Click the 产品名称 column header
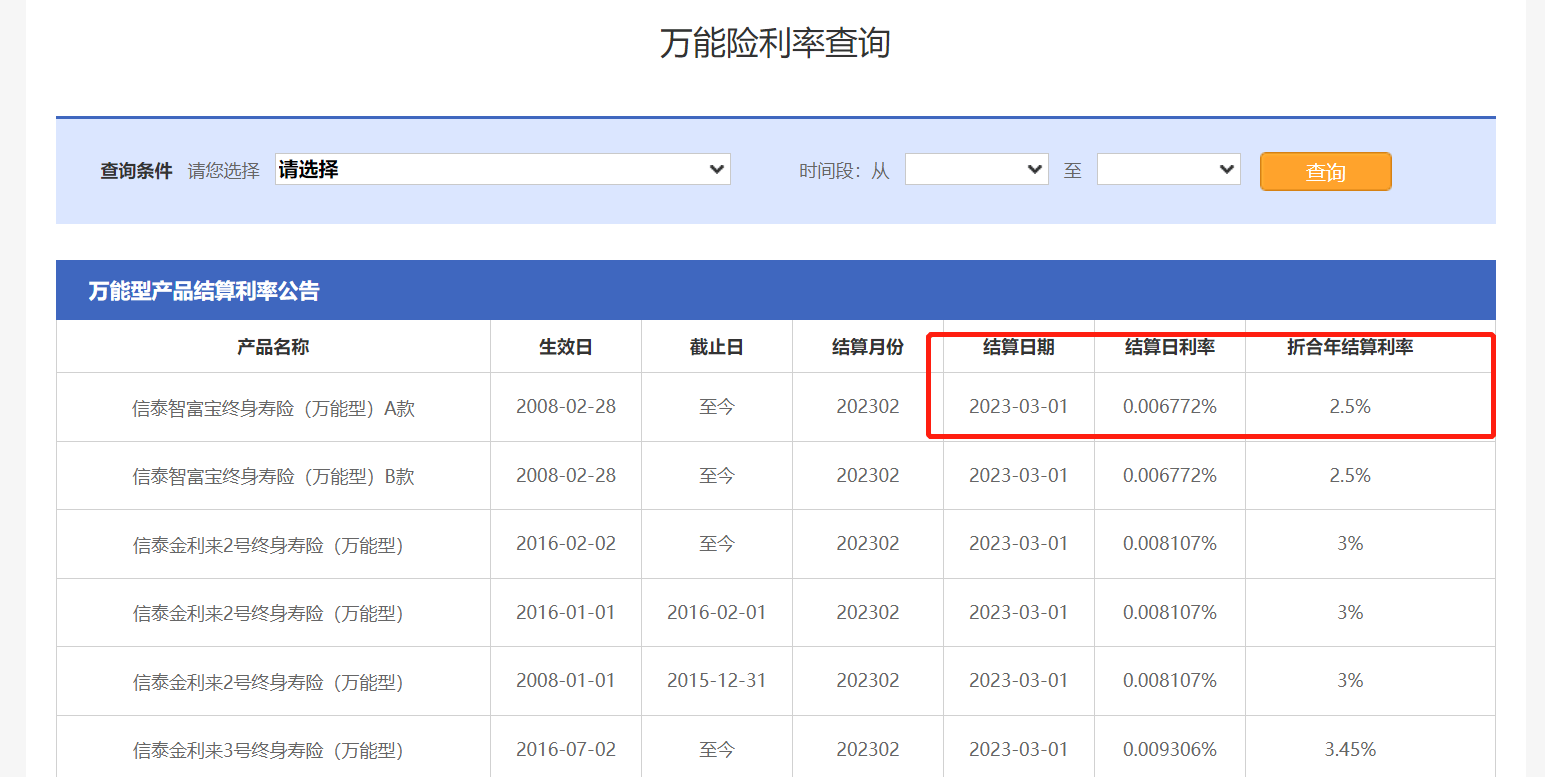This screenshot has width=1545, height=777. click(x=273, y=347)
